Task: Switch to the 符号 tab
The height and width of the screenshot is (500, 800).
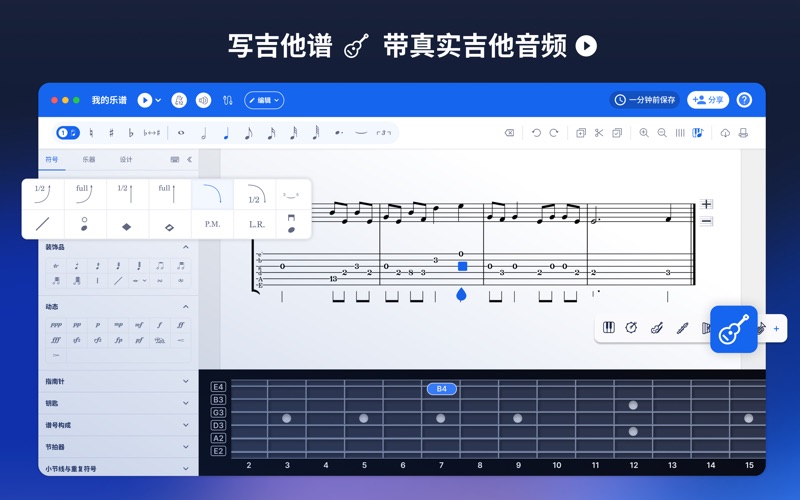Action: (x=52, y=159)
